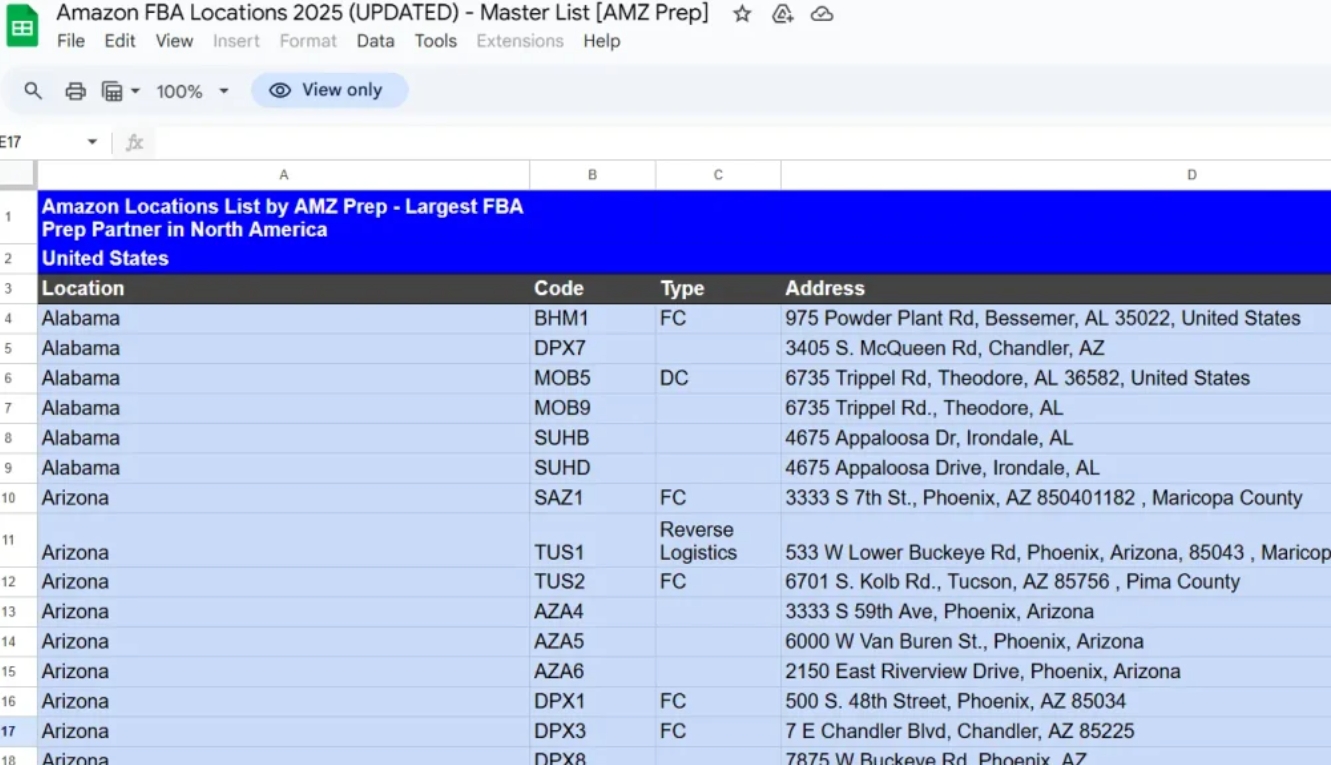The width and height of the screenshot is (1331, 765).
Task: Click the BHM1 code cell
Action: [x=592, y=319]
